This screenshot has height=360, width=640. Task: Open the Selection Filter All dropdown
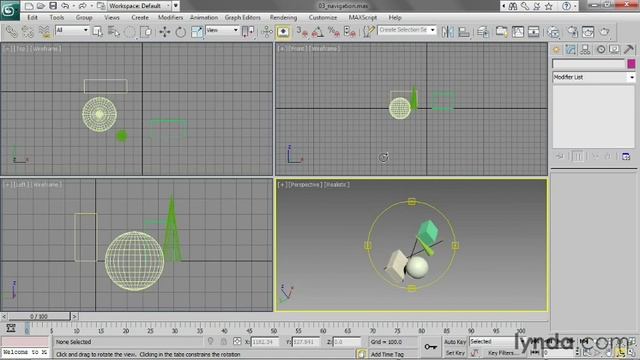(x=72, y=30)
